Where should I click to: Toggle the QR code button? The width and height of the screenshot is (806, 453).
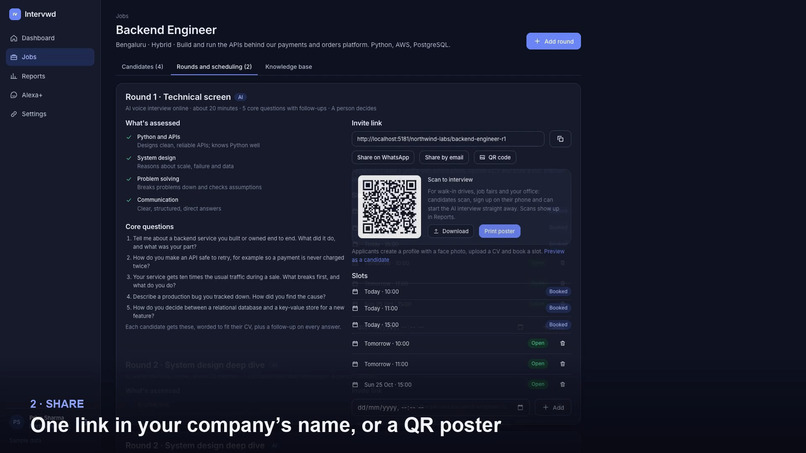pos(495,157)
